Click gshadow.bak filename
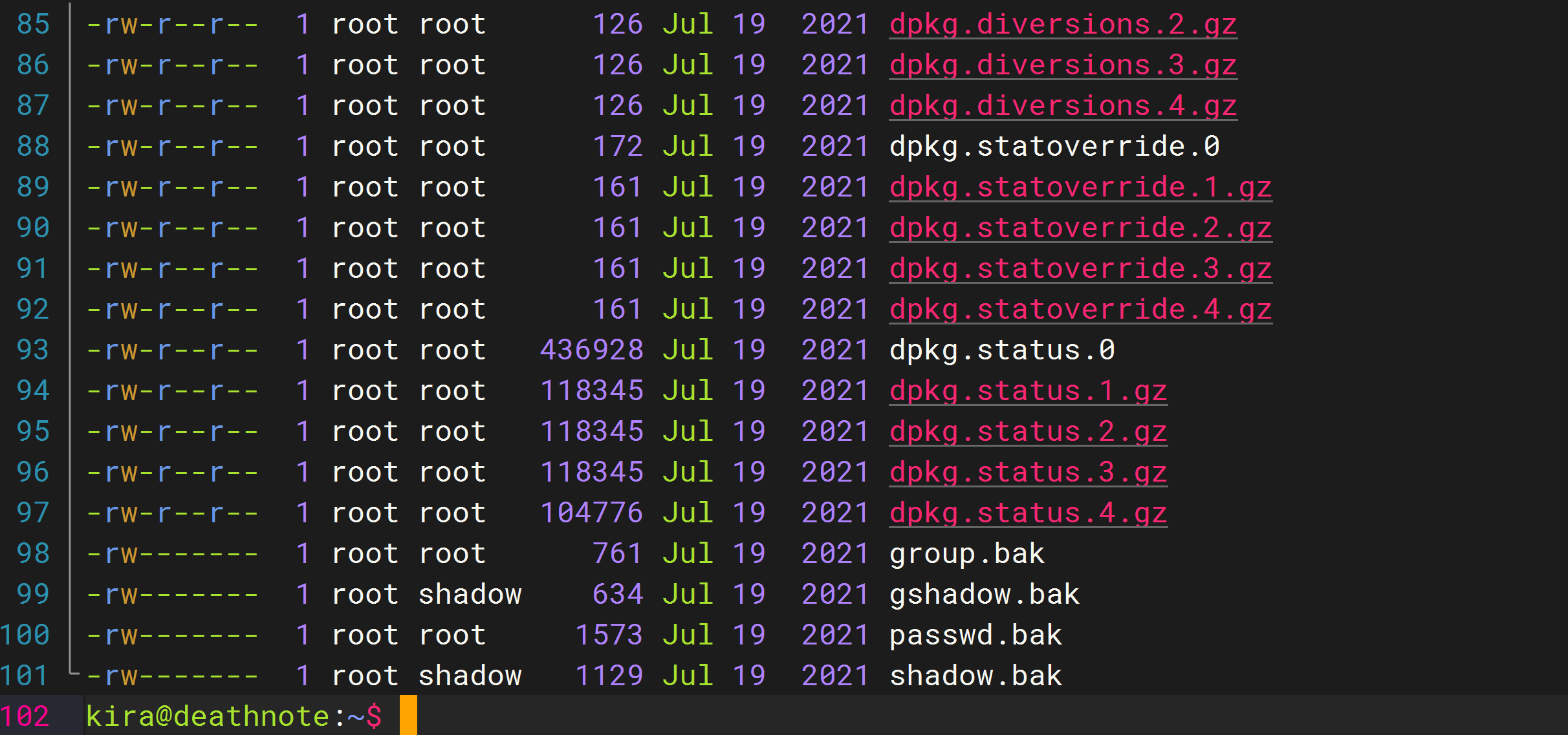 [x=985, y=595]
